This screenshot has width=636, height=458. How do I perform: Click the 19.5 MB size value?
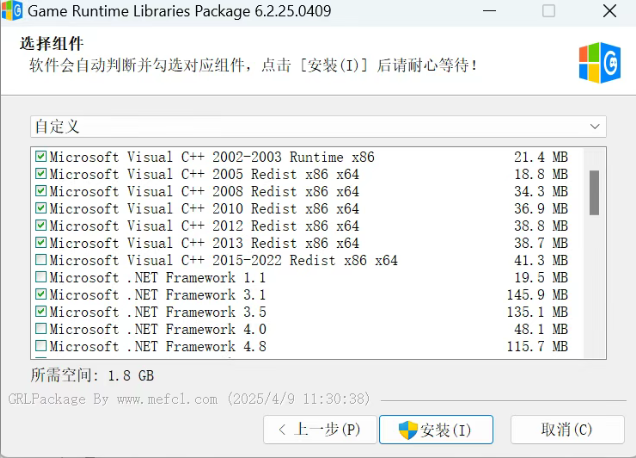[541, 277]
